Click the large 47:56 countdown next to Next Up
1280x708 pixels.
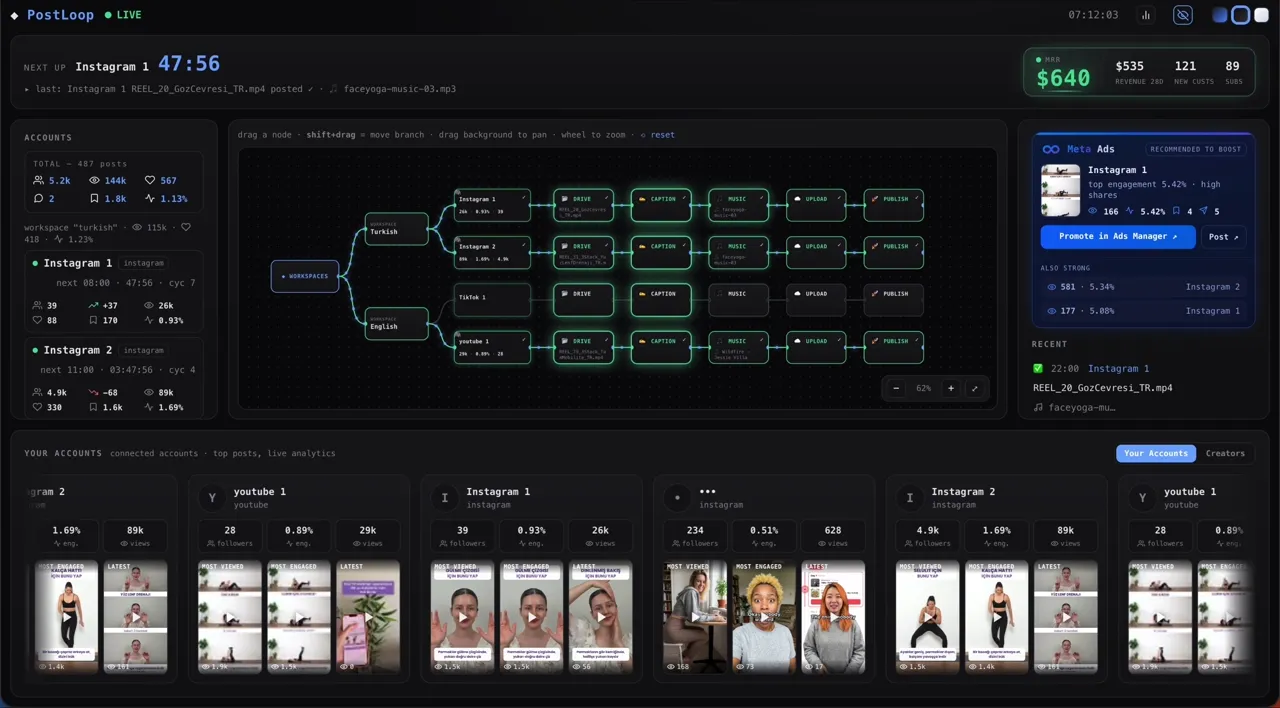pos(189,64)
